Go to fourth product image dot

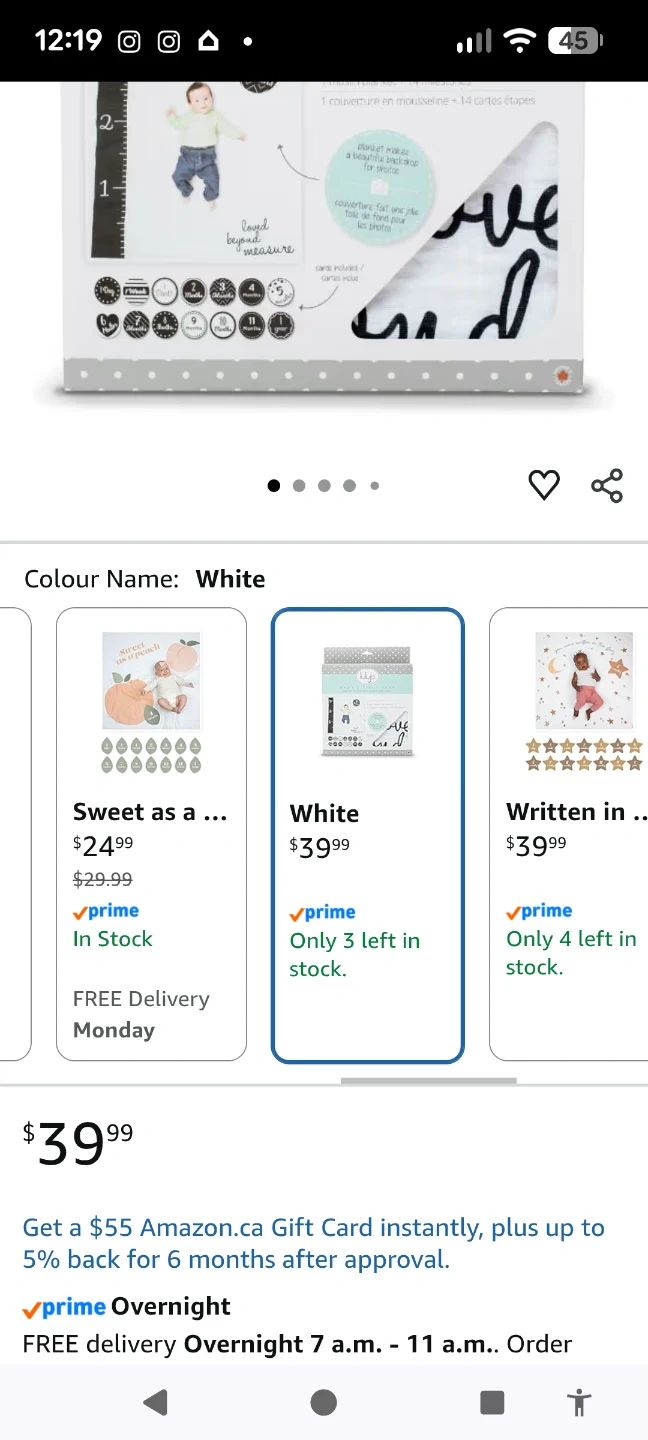349,486
